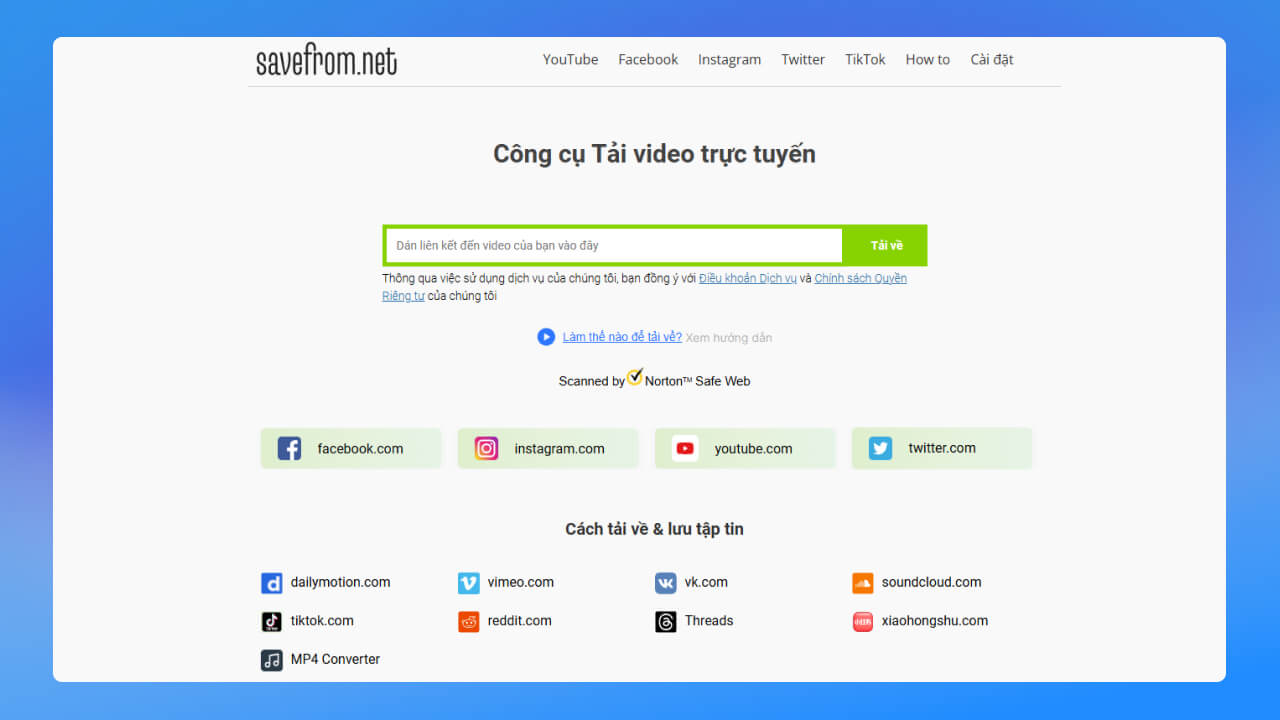
Task: Open the How to menu item
Action: (x=927, y=60)
